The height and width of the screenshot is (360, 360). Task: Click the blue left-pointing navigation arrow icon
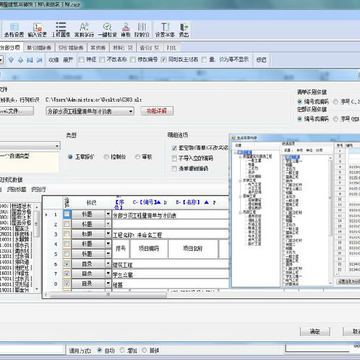click(x=30, y=60)
